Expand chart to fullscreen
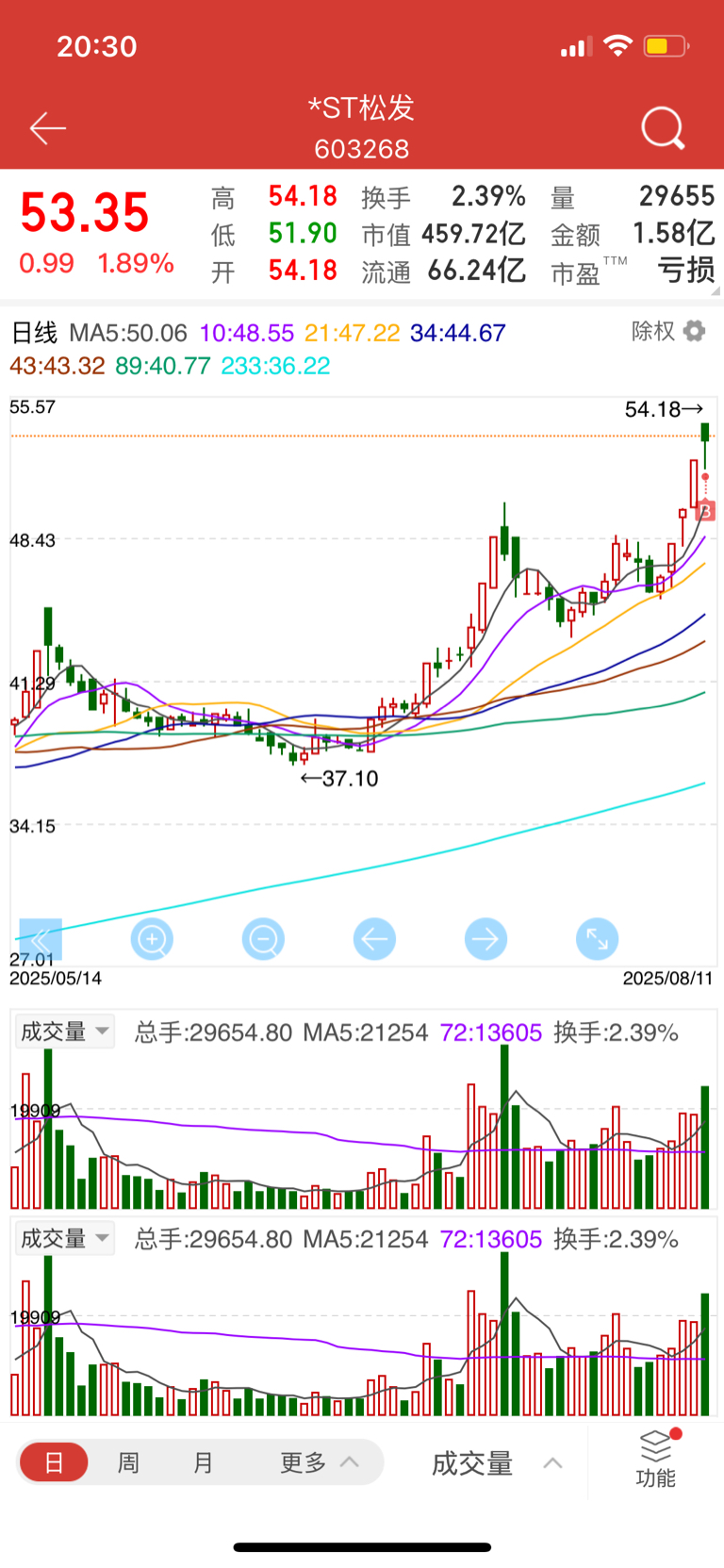The image size is (724, 1568). (x=597, y=939)
